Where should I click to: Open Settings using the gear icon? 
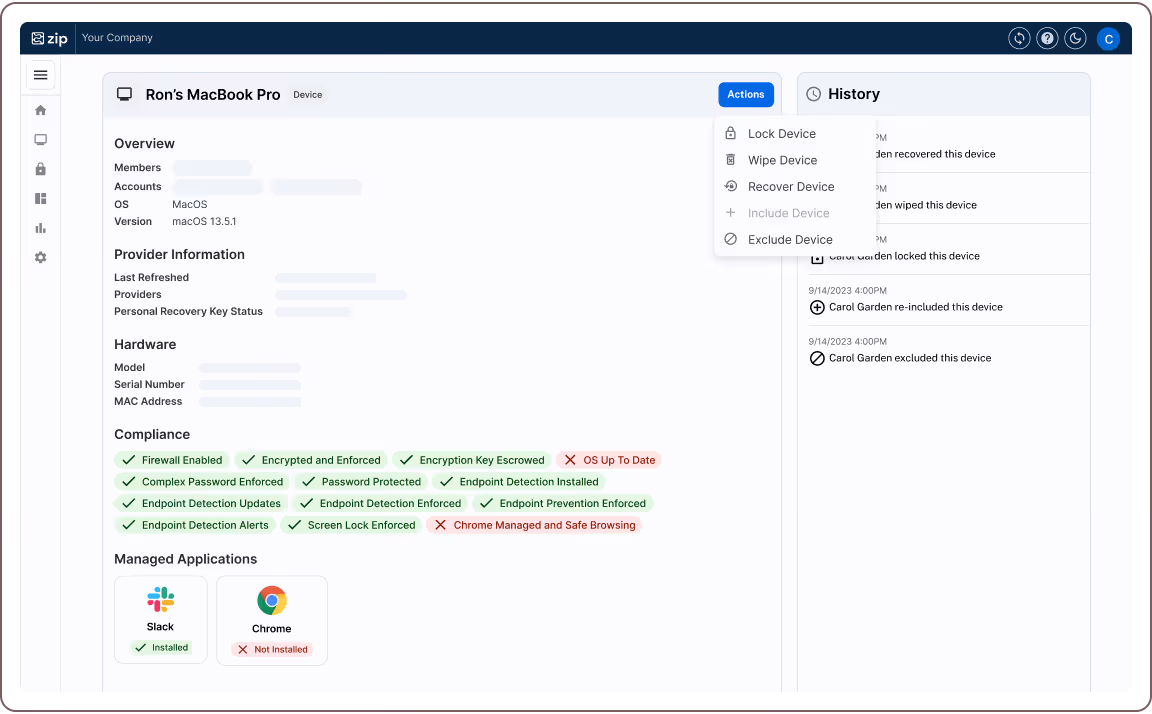(x=40, y=257)
